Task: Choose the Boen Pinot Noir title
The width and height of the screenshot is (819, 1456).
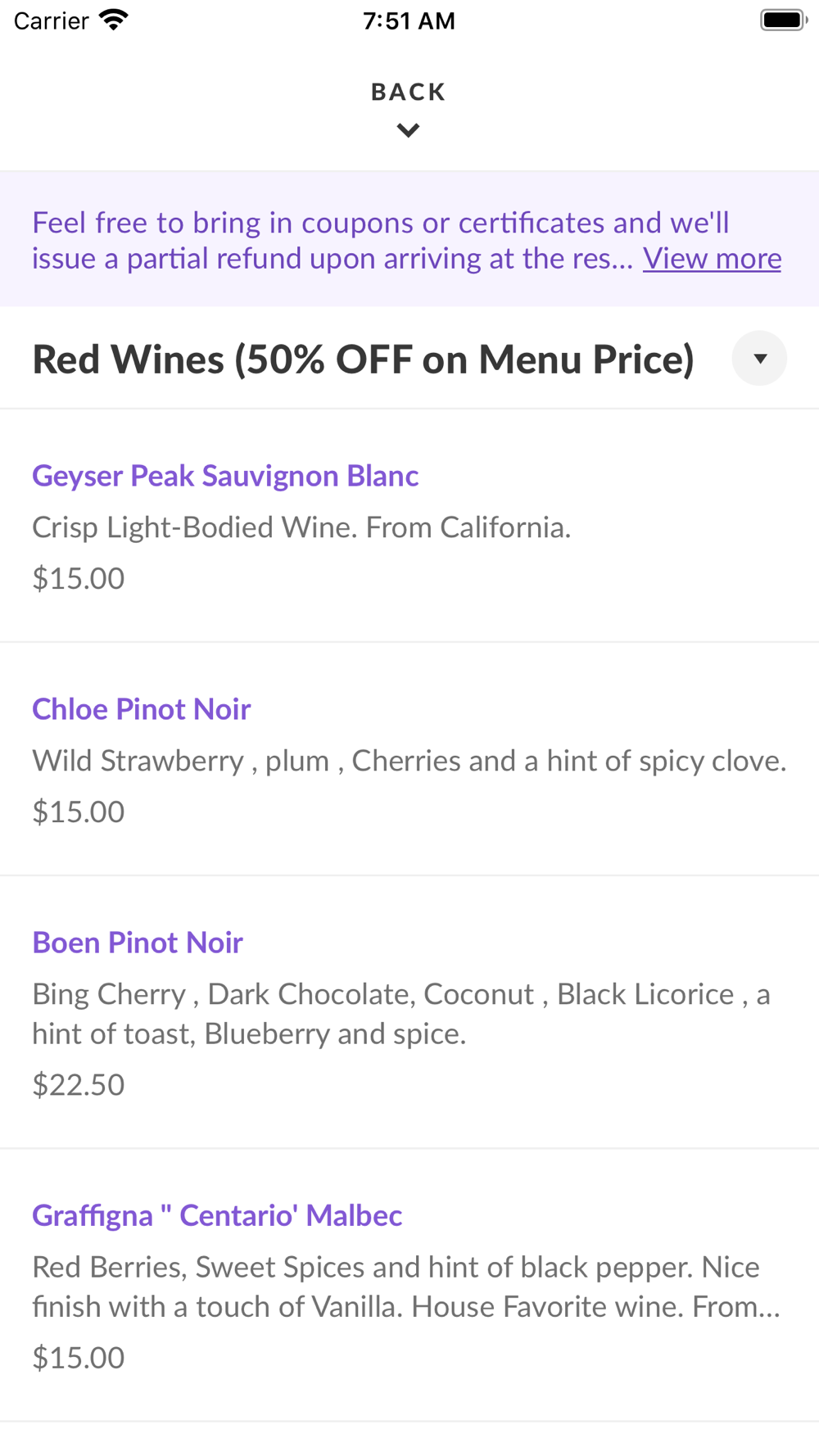Action: coord(138,943)
